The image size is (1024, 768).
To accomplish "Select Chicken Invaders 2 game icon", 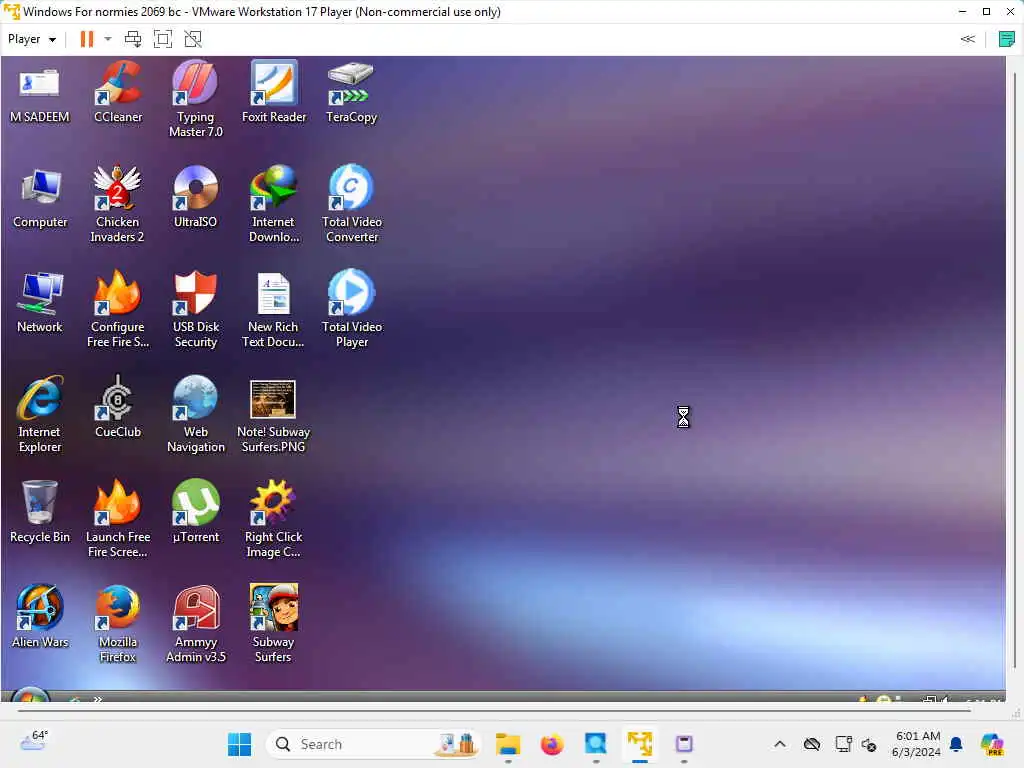I will click(x=118, y=204).
